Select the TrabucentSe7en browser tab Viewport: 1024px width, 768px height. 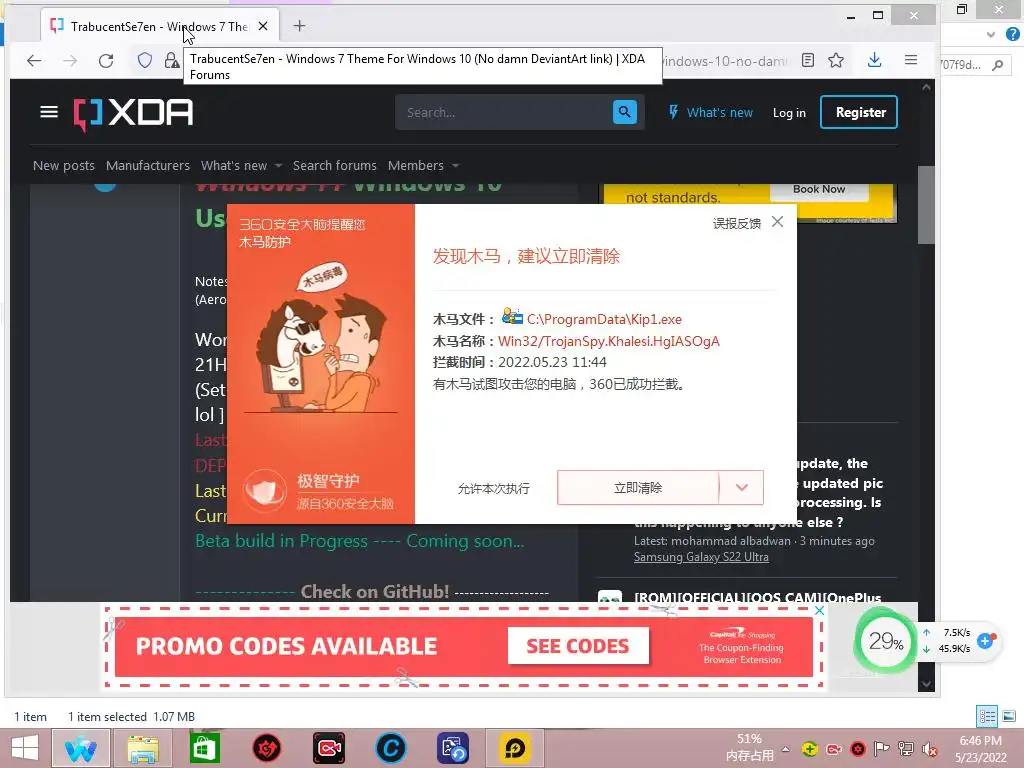pyautogui.click(x=159, y=26)
